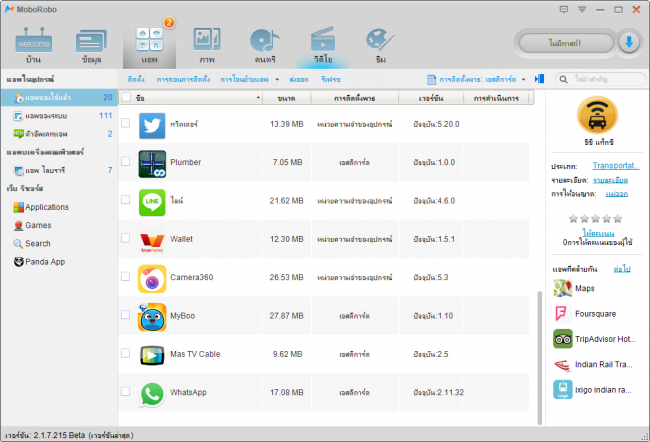Click the Camera360 app icon
Image resolution: width=650 pixels, height=442 pixels.
152,279
